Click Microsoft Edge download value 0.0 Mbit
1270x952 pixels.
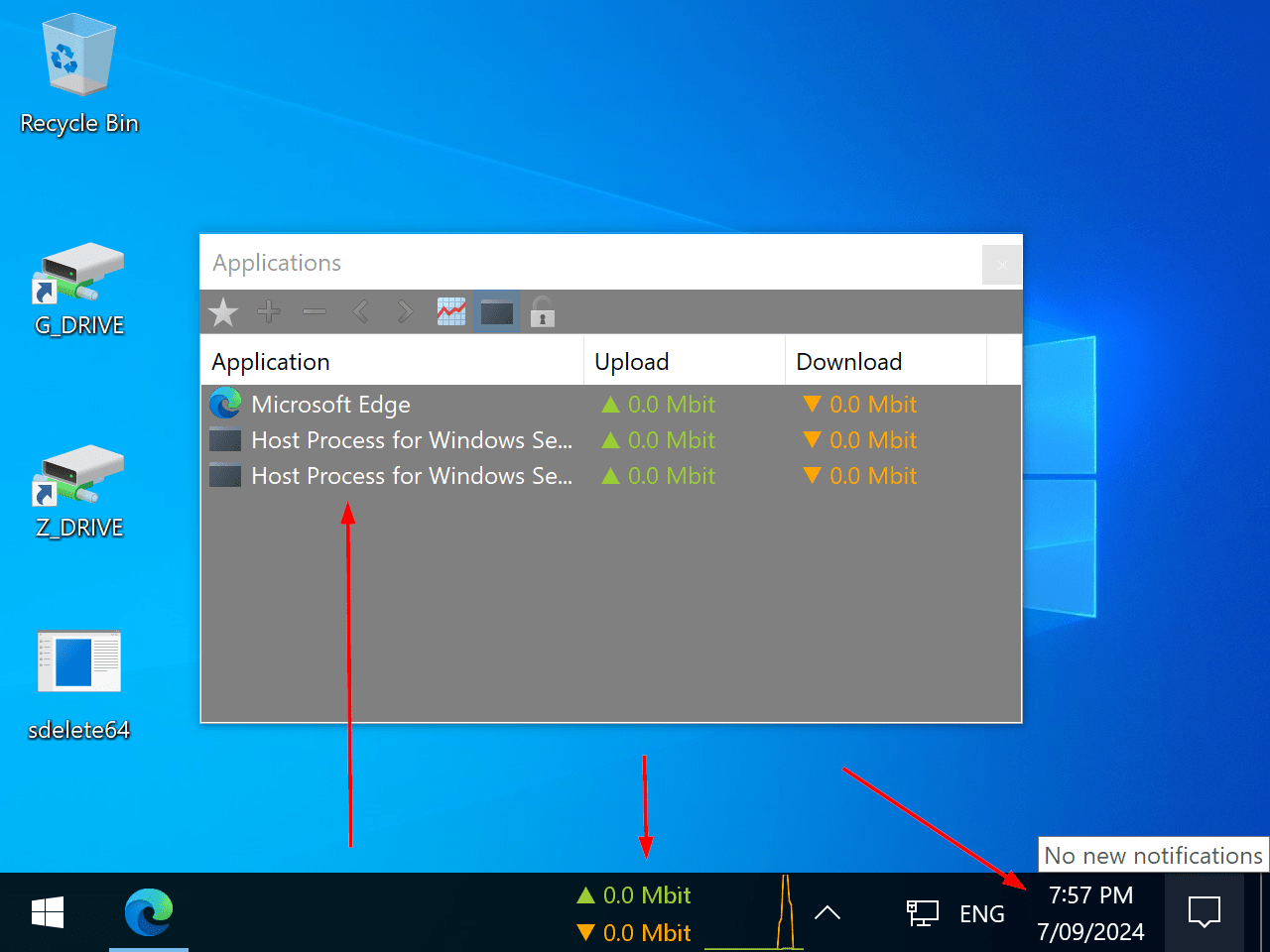(x=860, y=405)
